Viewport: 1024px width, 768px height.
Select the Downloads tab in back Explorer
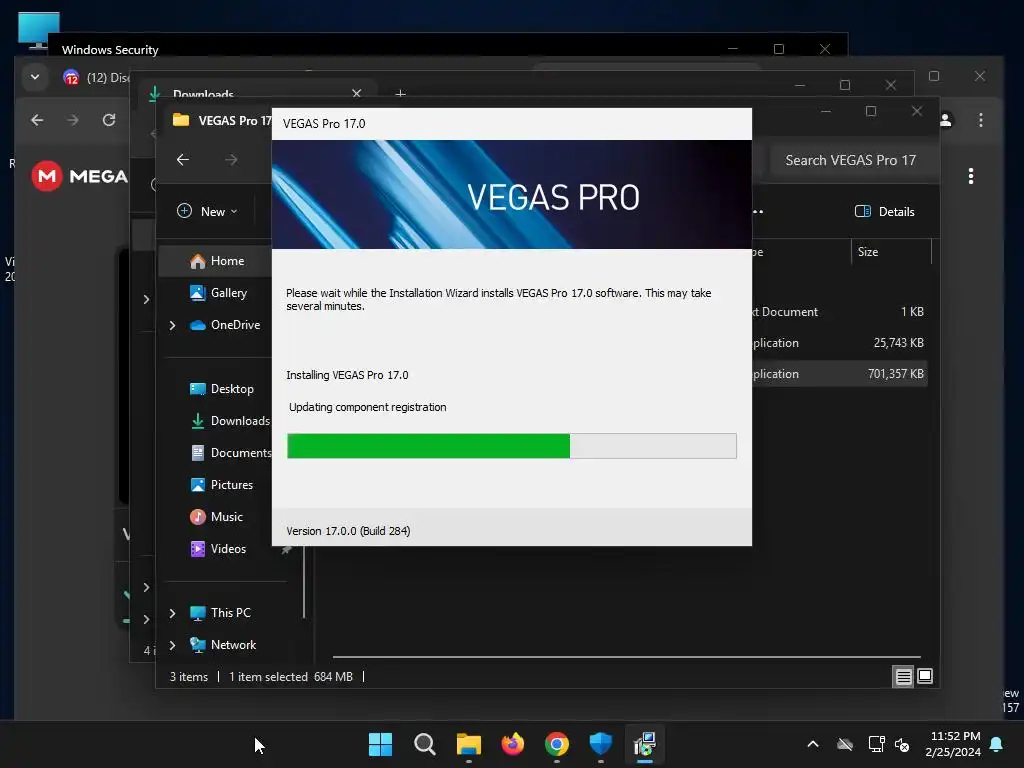pyautogui.click(x=255, y=93)
